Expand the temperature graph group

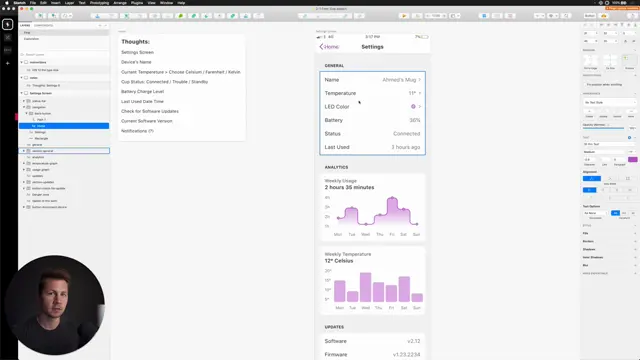(24, 163)
